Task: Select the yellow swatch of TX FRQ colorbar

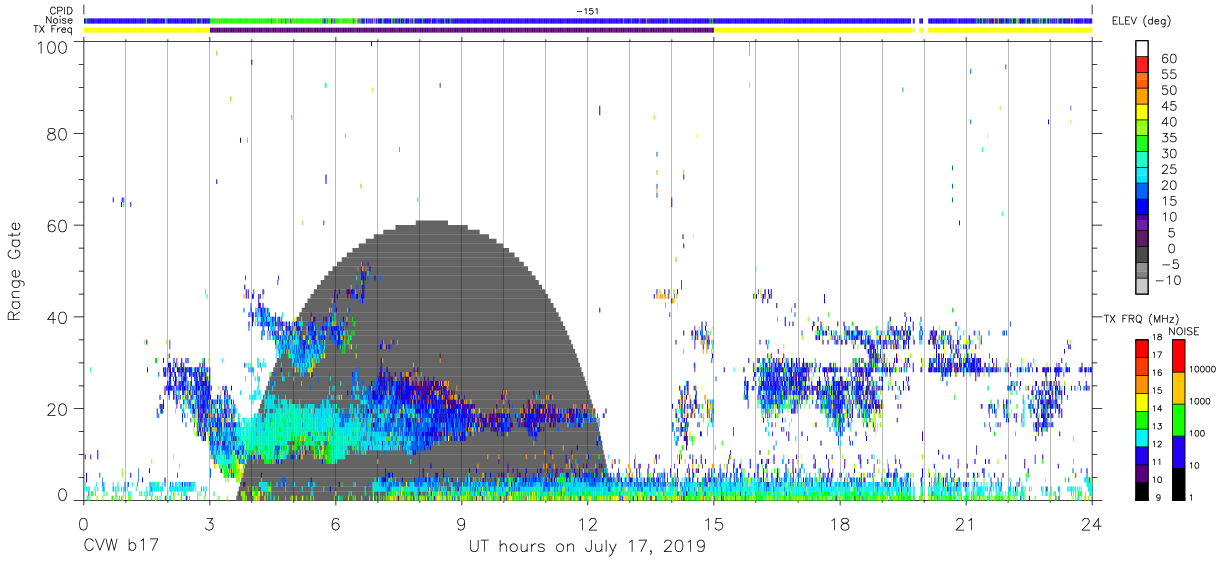Action: click(x=1141, y=401)
